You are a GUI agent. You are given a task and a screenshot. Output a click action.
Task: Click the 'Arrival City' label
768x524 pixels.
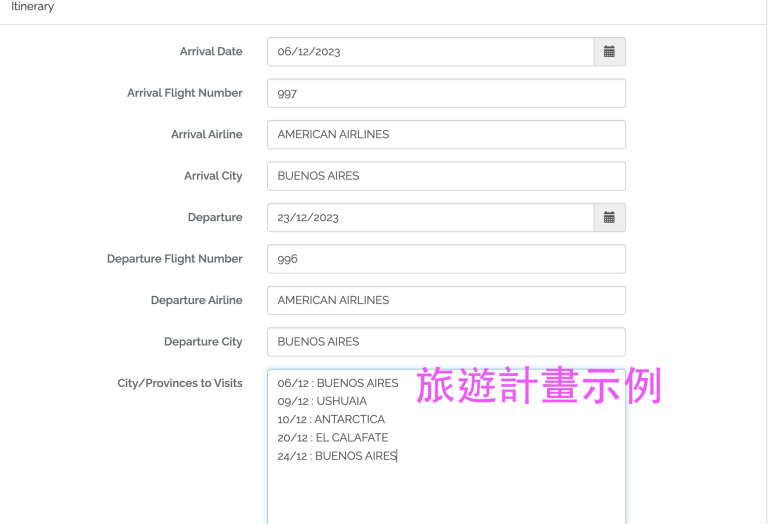pyautogui.click(x=213, y=176)
